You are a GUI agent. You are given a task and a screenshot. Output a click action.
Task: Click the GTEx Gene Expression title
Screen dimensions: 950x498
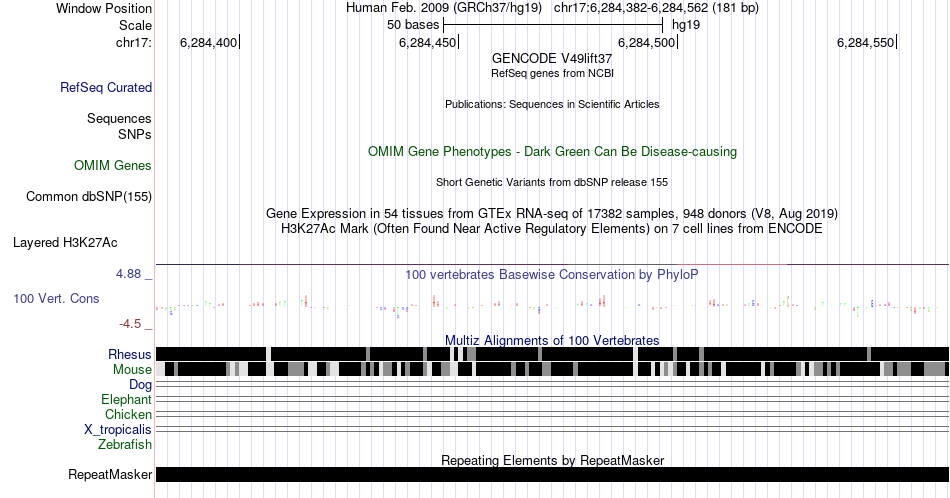[552, 213]
